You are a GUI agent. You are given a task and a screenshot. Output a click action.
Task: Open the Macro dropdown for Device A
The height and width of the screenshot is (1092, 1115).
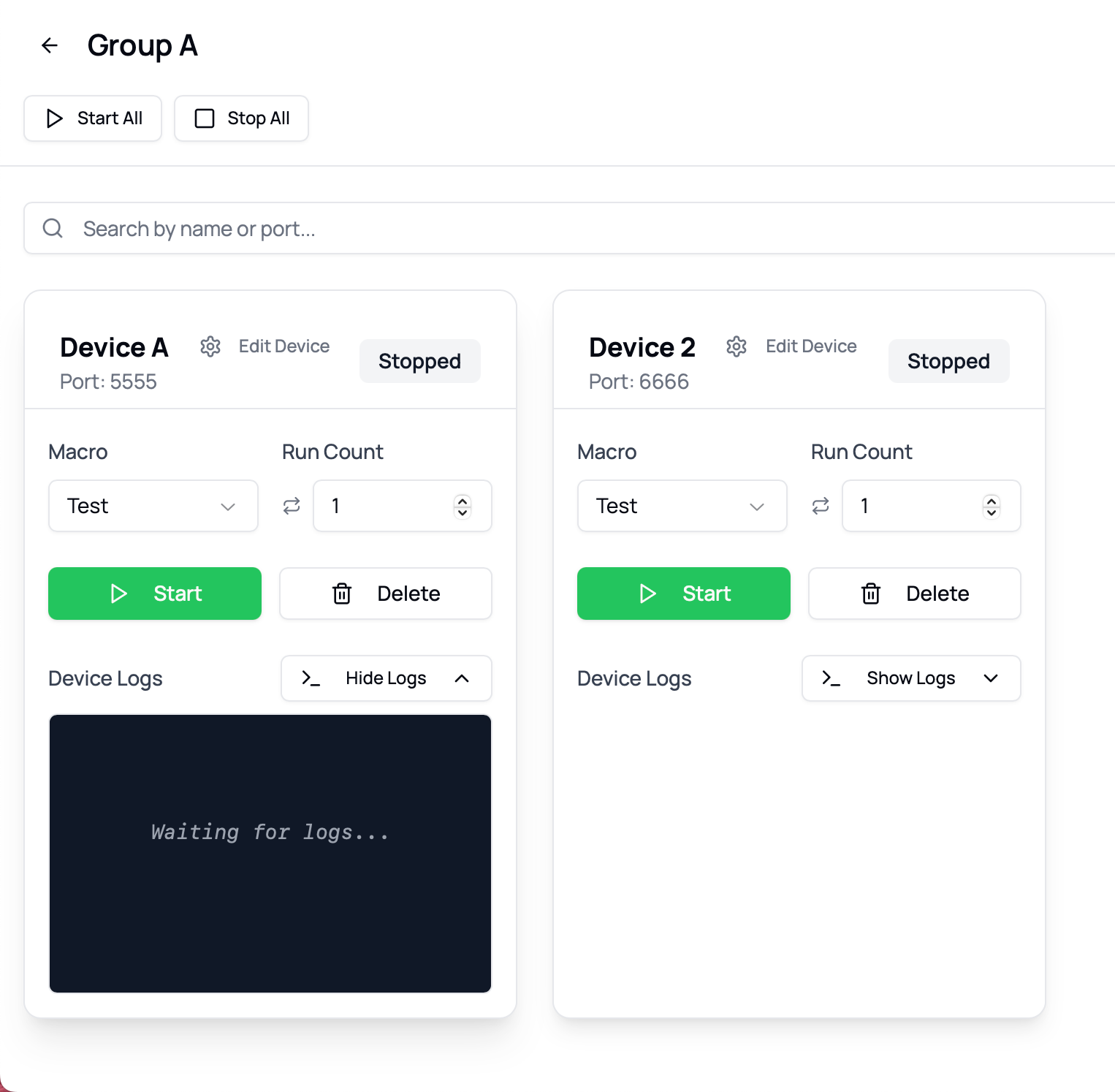point(153,506)
